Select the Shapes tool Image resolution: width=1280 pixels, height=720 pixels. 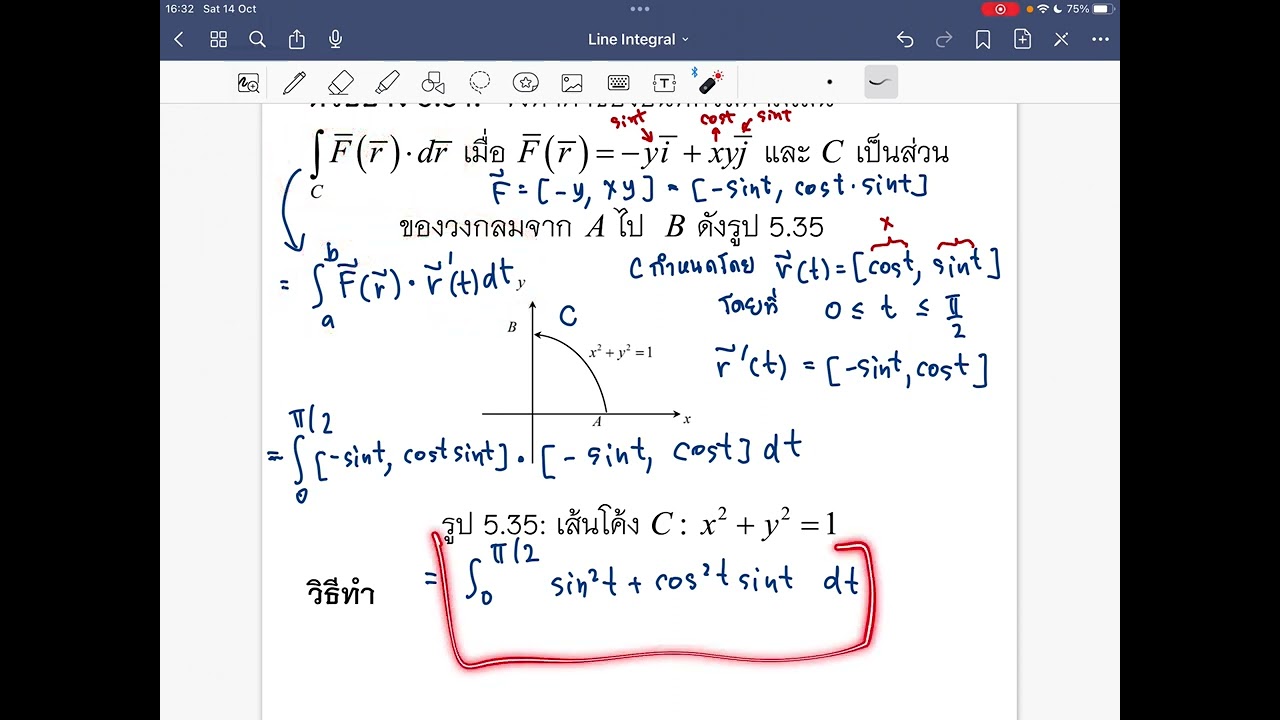pos(433,83)
